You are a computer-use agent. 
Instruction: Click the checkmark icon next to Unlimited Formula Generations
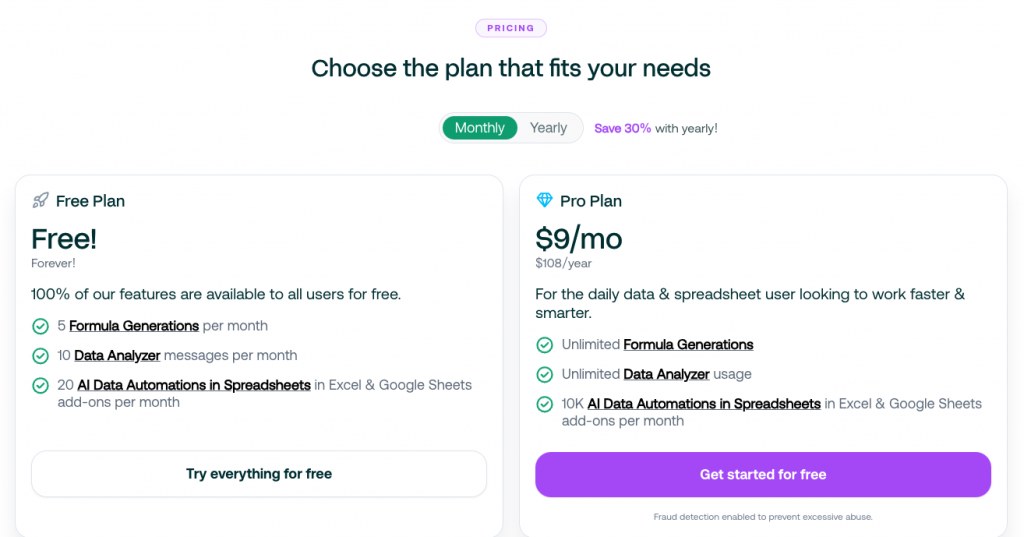544,345
